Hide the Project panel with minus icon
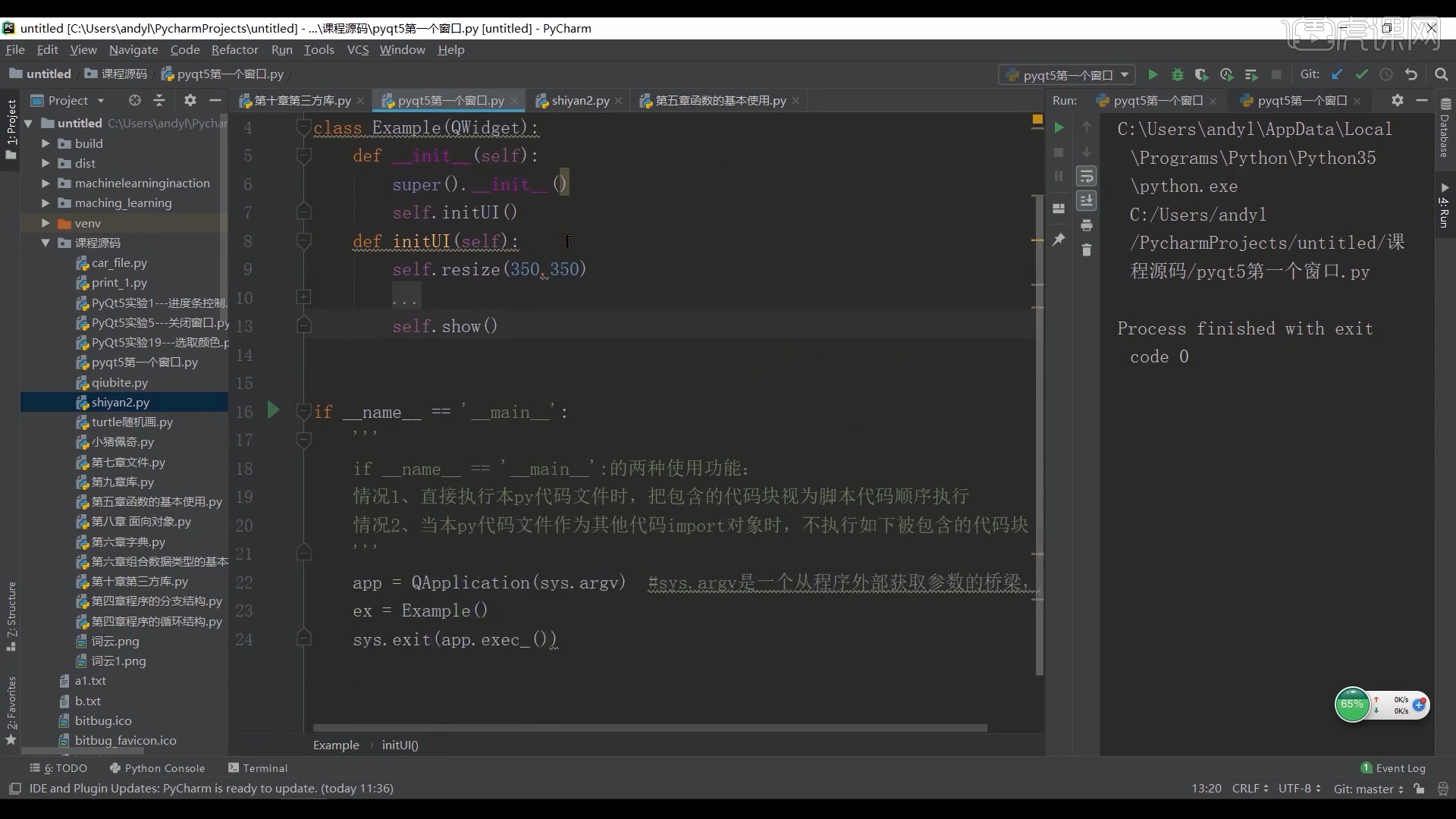 (215, 100)
